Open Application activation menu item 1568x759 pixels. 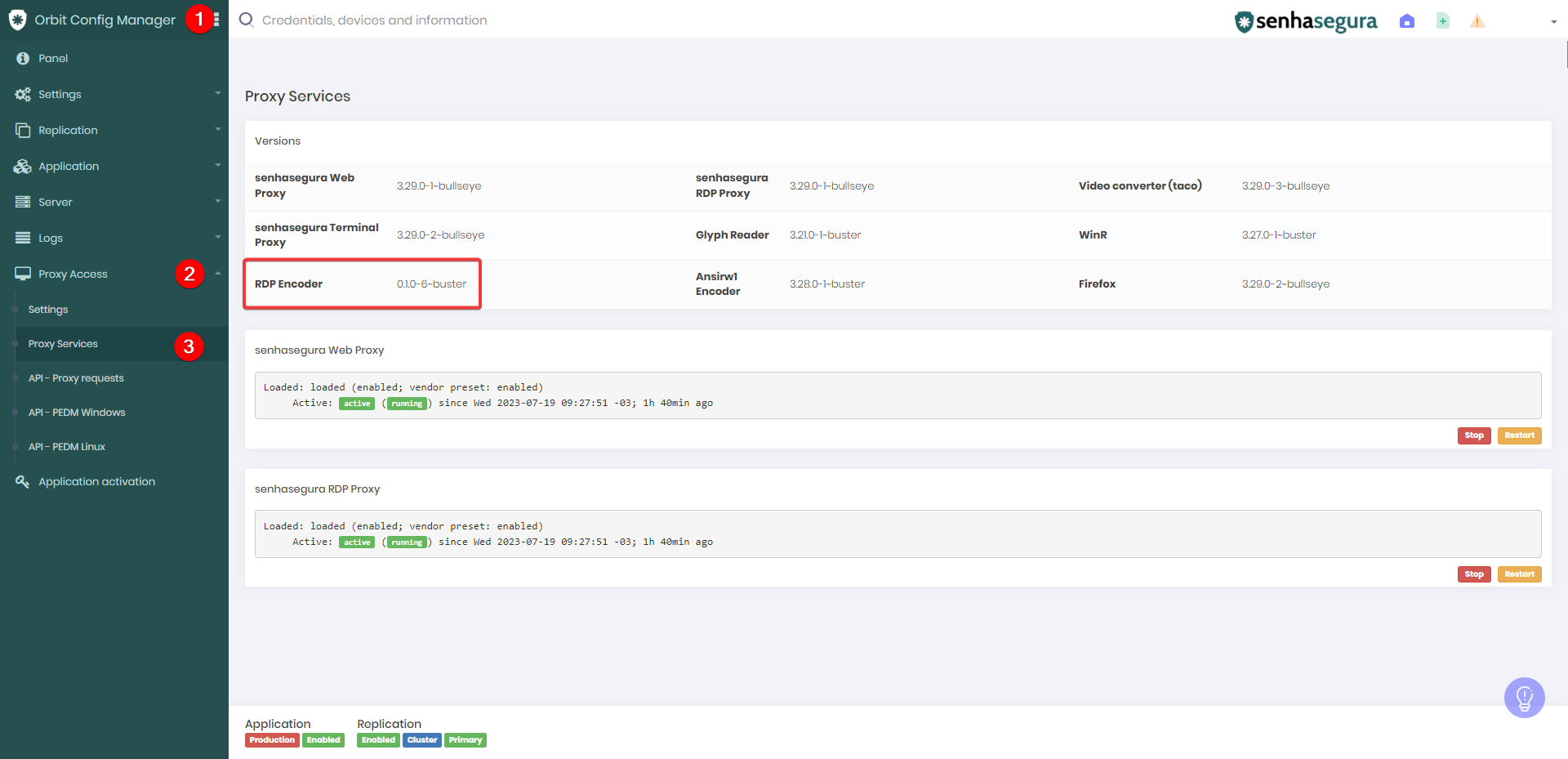tap(114, 481)
